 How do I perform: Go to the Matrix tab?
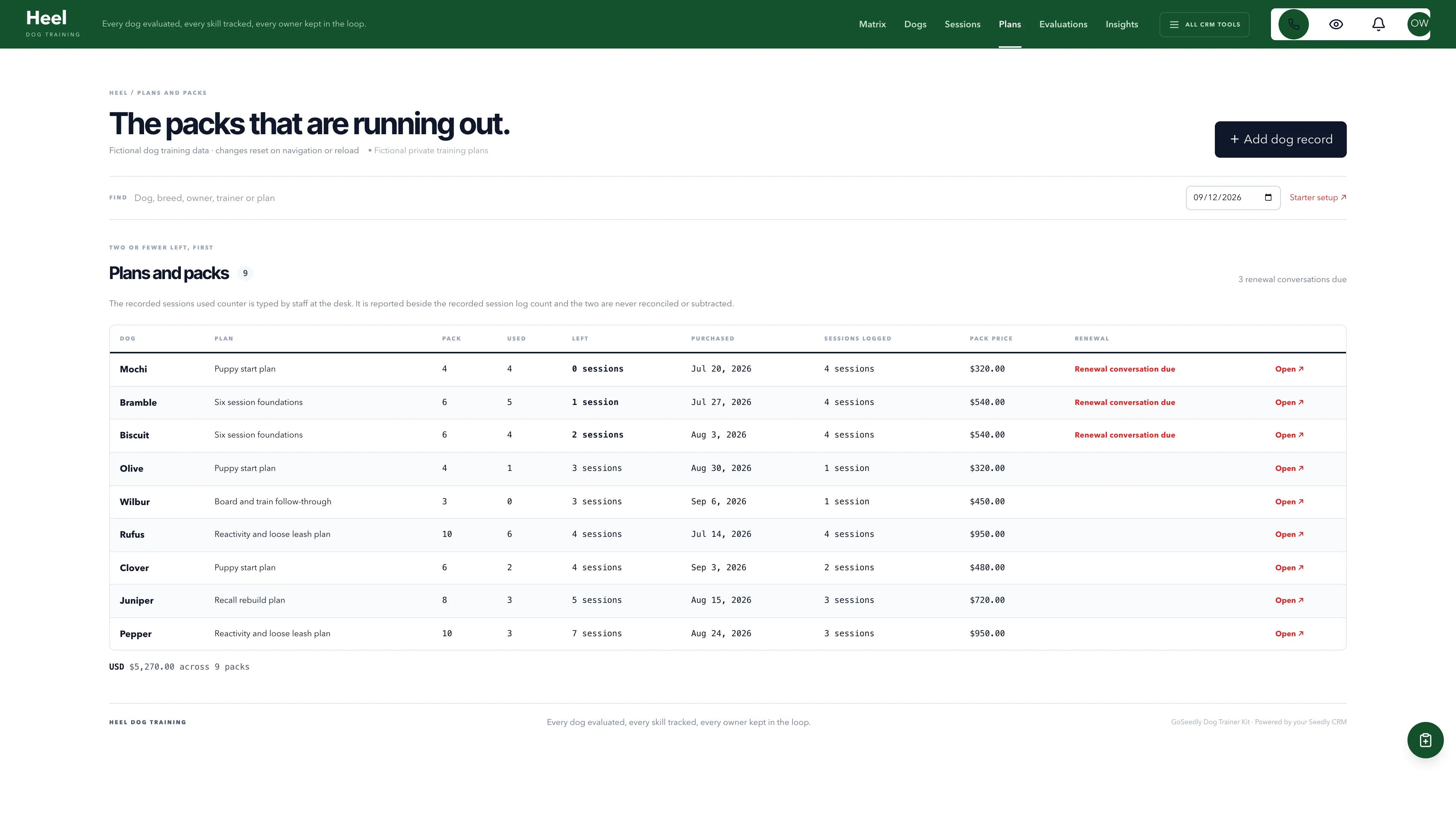(872, 24)
